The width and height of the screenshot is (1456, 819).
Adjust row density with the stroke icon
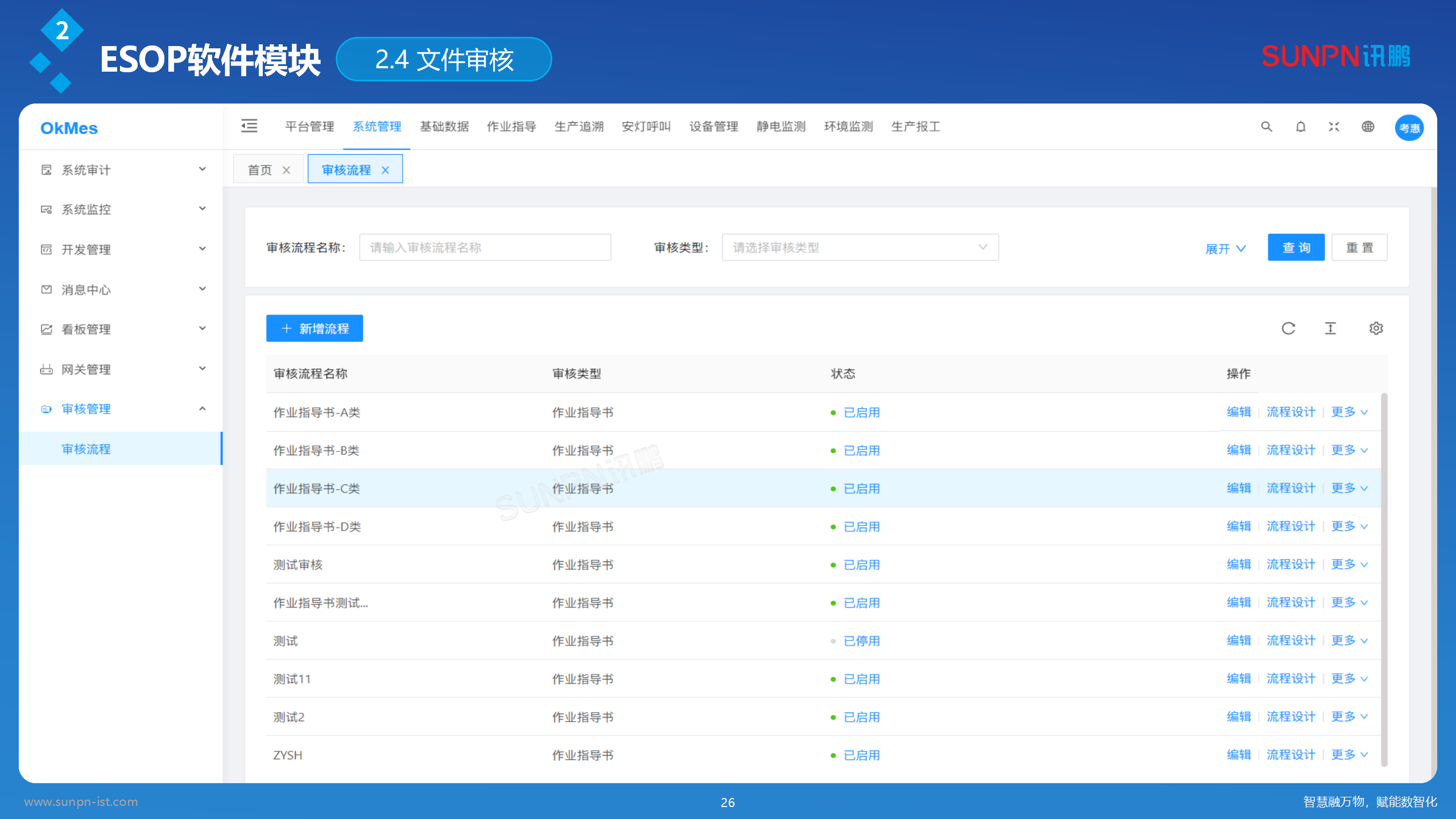tap(1330, 328)
